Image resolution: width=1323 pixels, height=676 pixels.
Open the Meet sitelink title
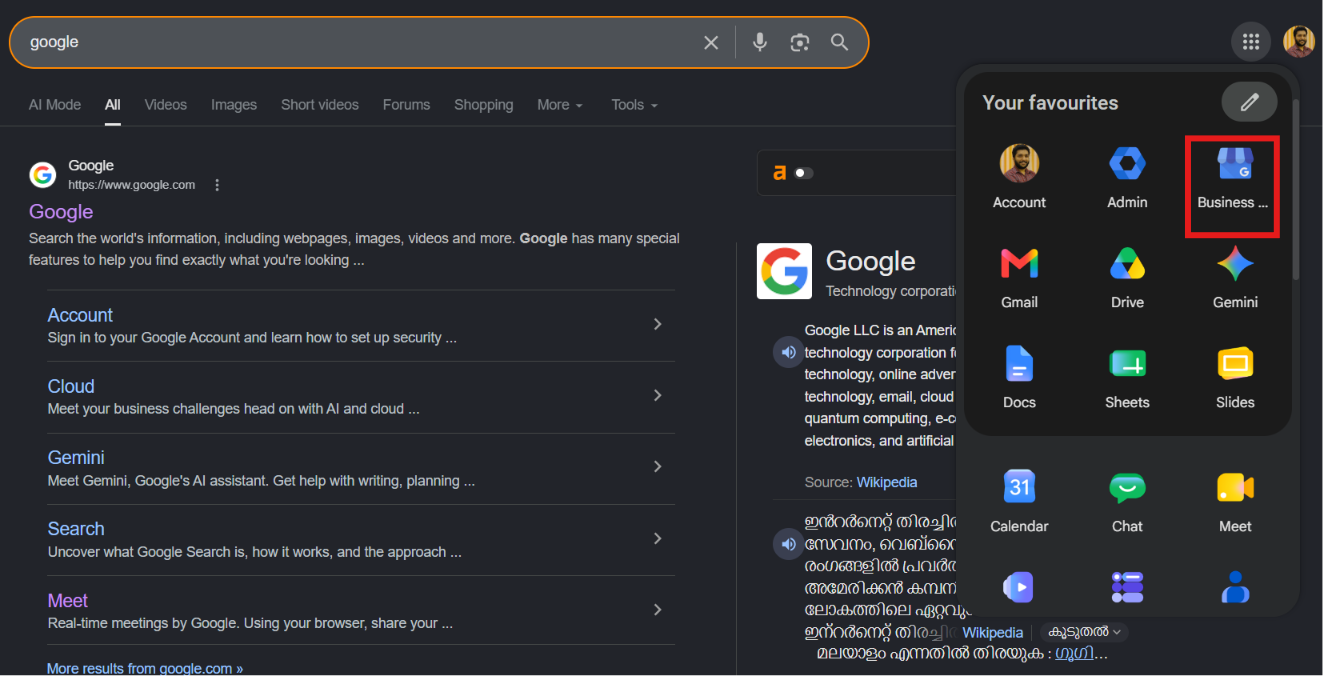click(68, 600)
